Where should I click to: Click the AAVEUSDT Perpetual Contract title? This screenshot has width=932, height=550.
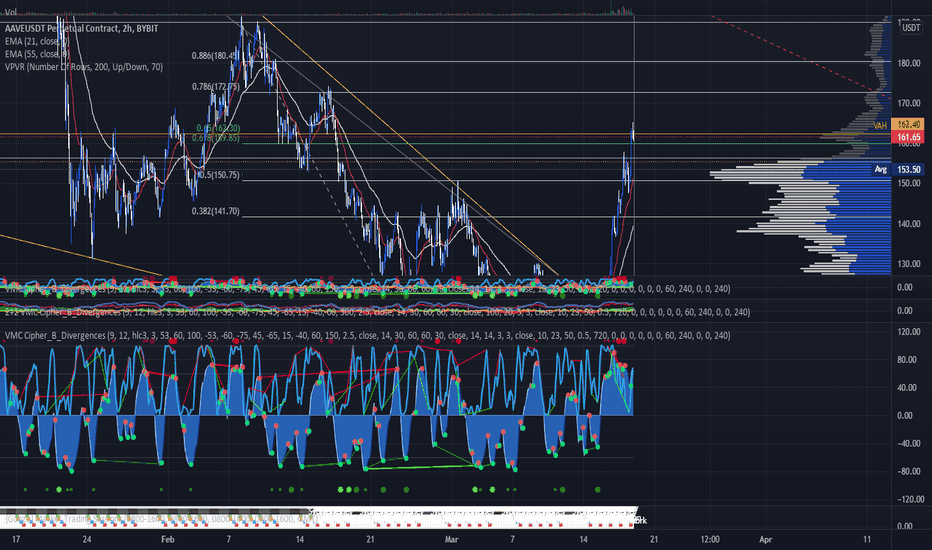point(81,29)
